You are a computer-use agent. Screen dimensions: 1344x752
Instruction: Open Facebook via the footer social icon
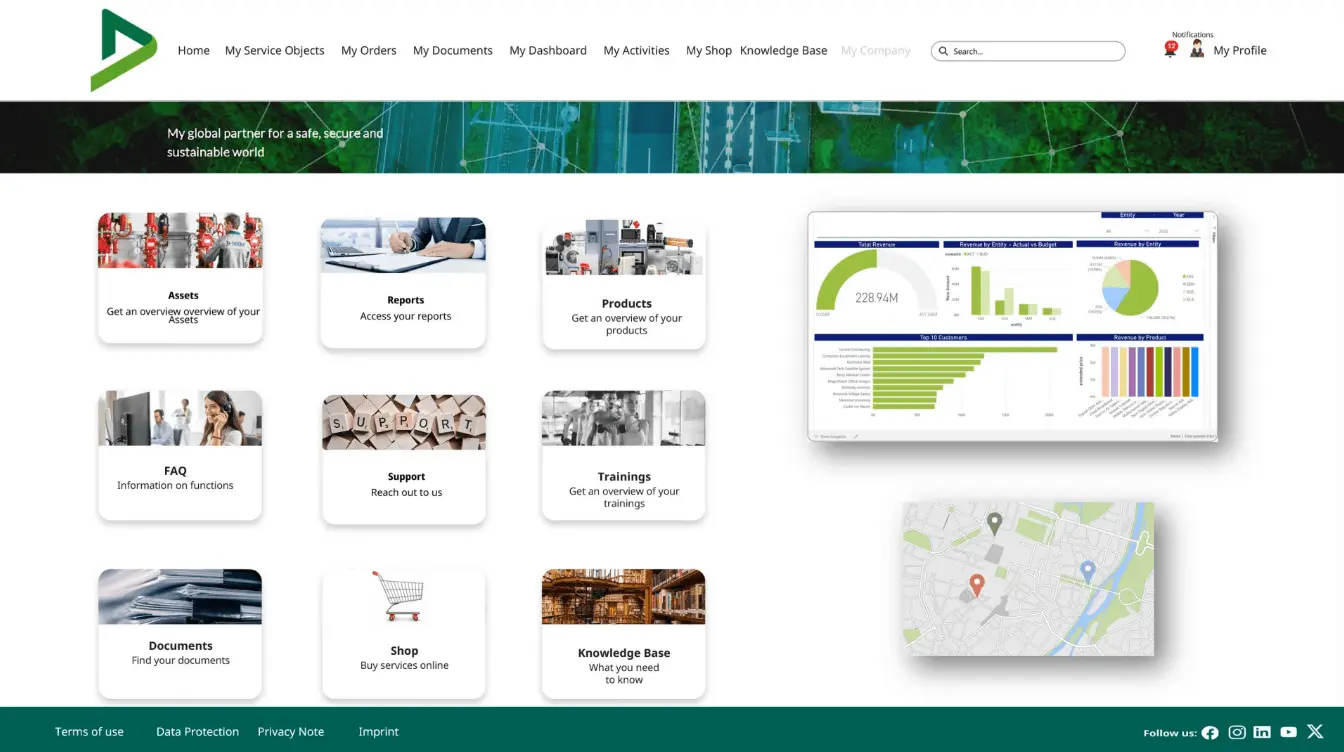click(1210, 732)
